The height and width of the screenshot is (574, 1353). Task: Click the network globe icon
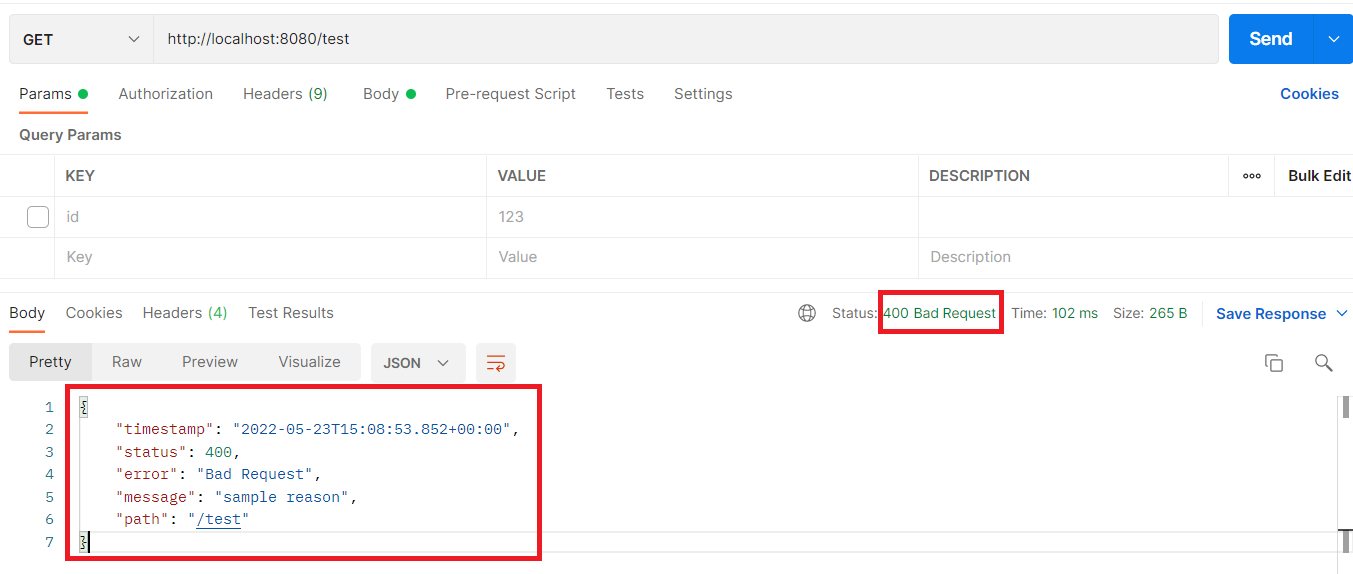(807, 313)
